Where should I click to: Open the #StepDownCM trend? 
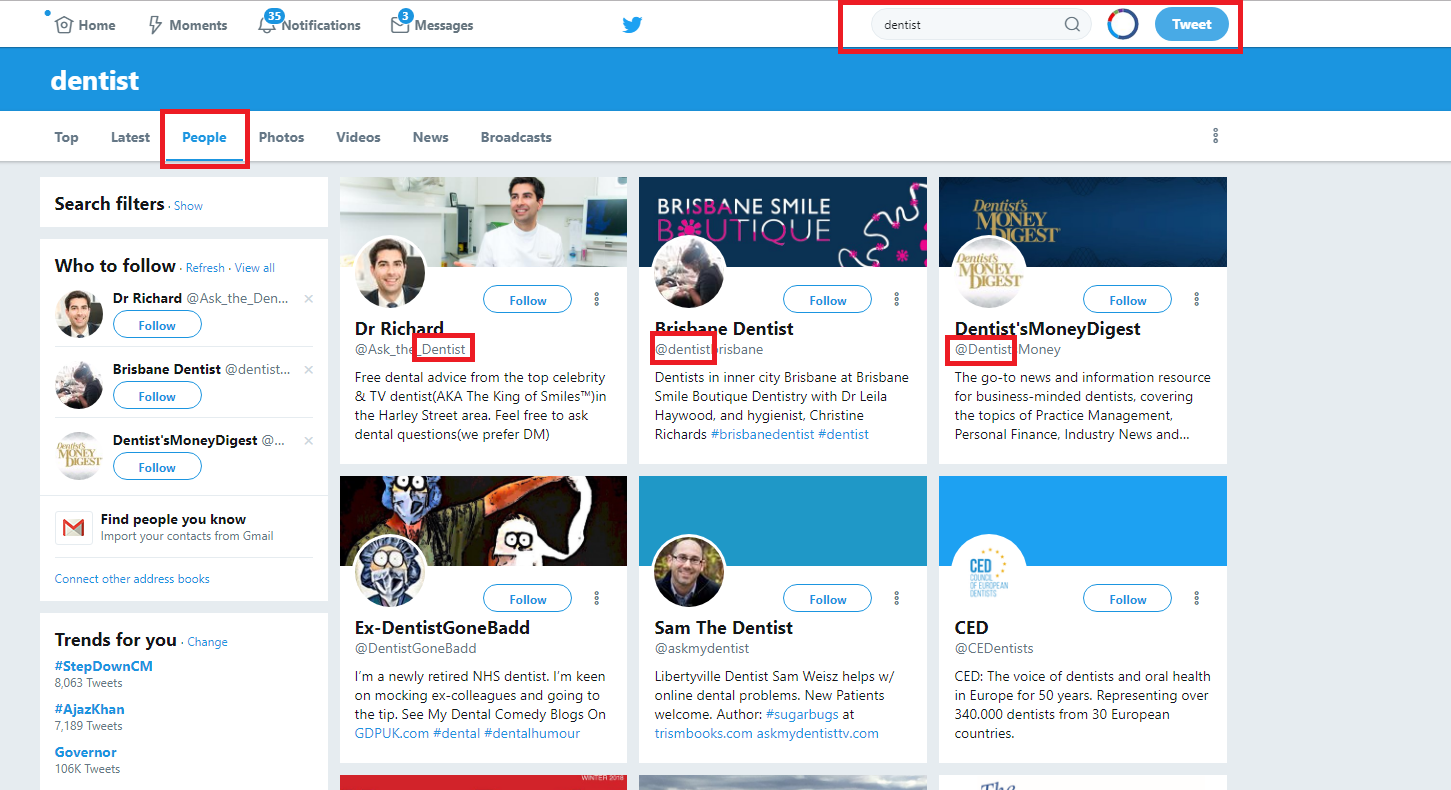click(104, 666)
